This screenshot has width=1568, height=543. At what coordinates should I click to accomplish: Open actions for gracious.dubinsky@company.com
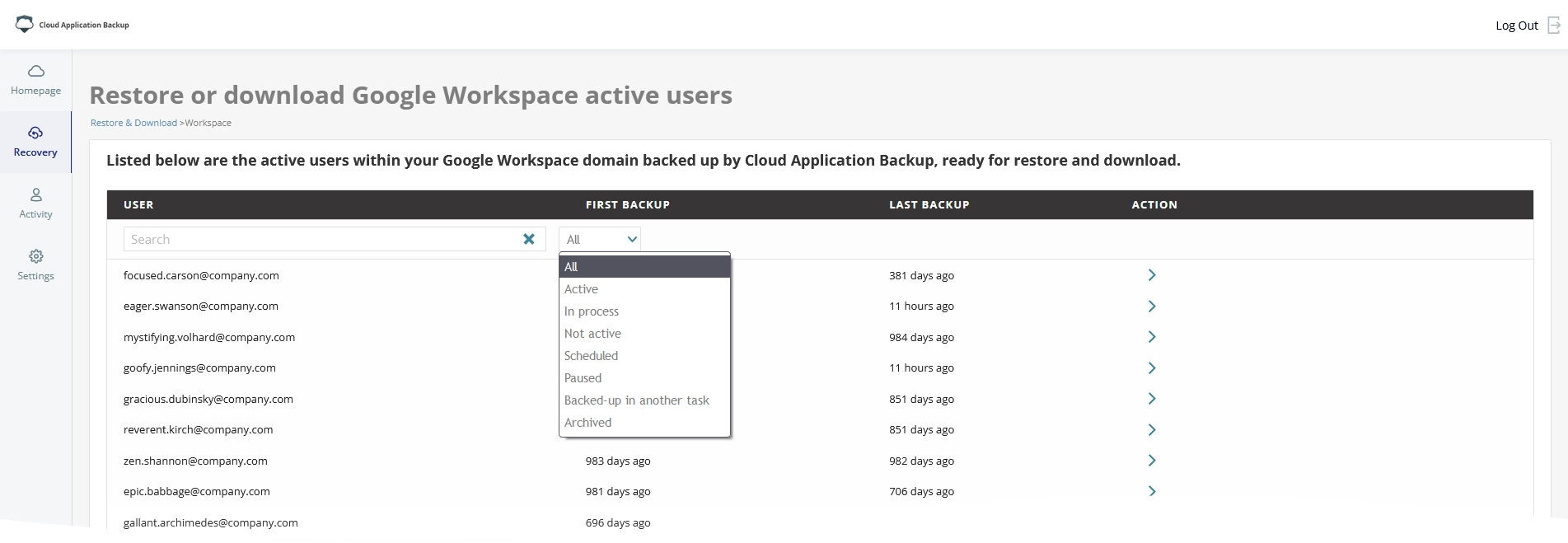coord(1152,399)
